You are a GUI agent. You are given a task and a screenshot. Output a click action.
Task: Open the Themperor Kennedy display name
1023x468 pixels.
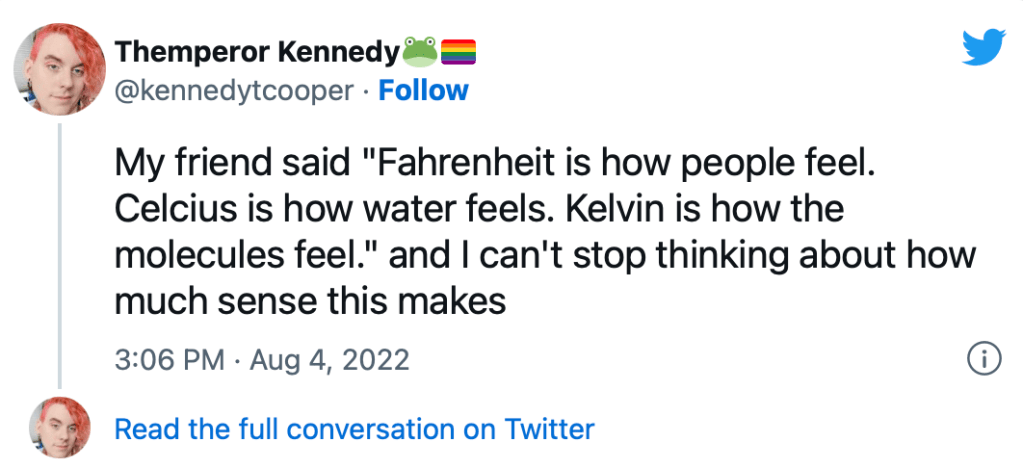pos(257,48)
